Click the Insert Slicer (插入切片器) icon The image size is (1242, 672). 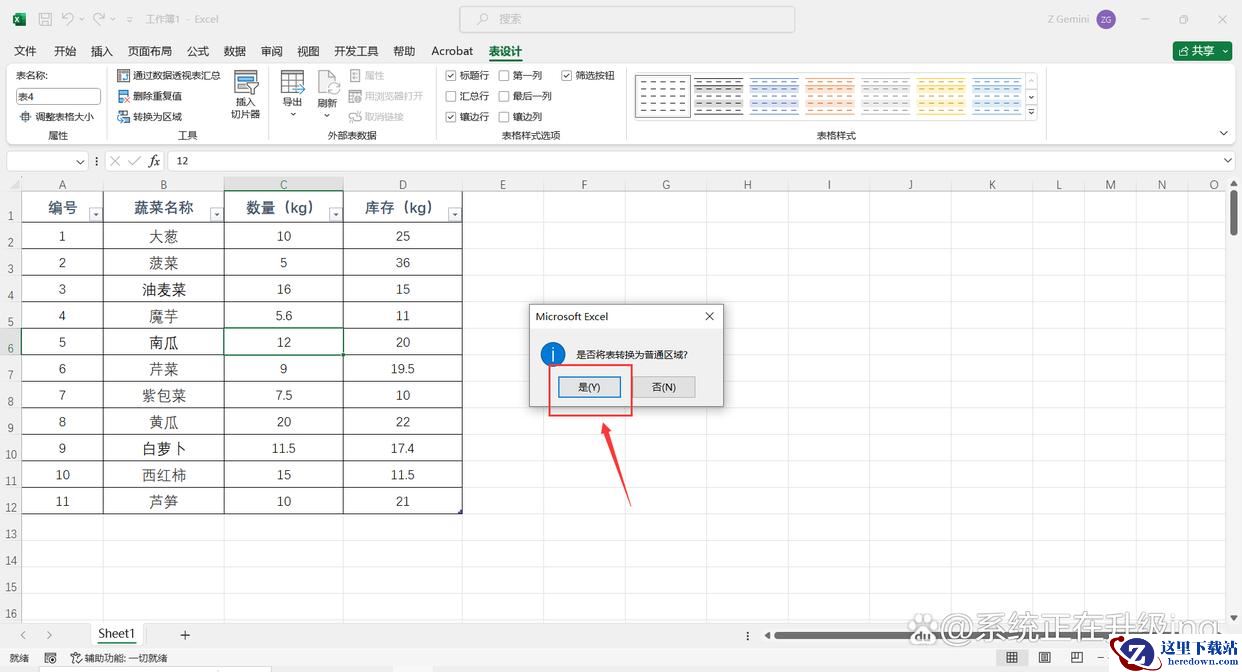(245, 85)
